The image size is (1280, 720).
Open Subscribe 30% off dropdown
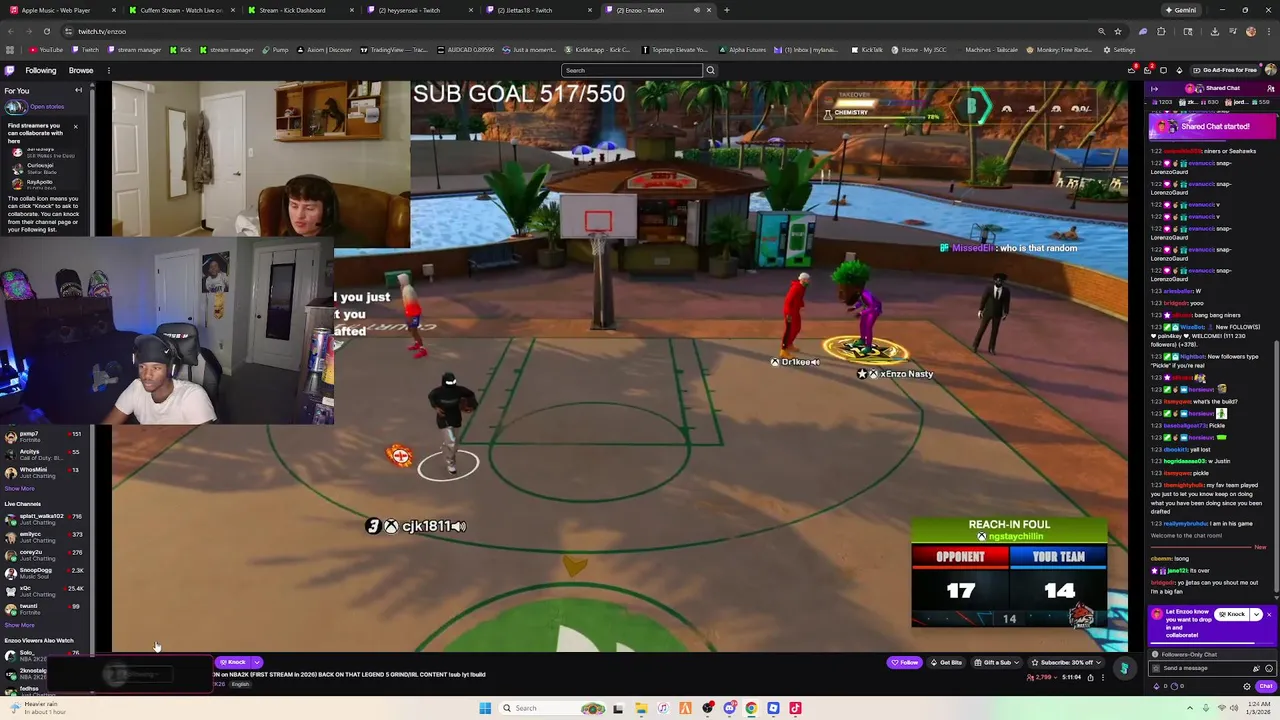click(1066, 662)
